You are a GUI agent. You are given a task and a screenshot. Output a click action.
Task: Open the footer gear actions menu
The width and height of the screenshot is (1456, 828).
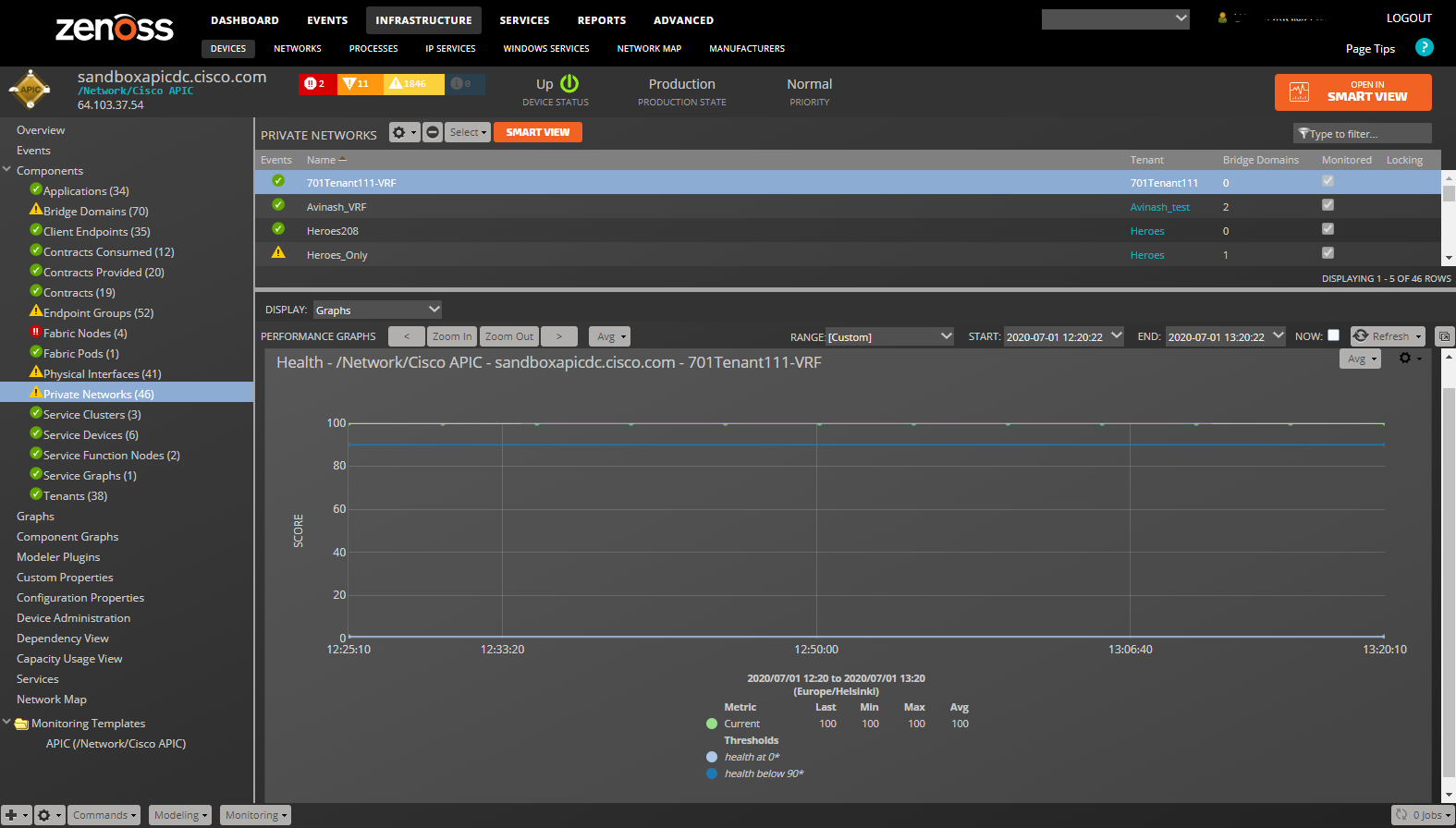49,815
